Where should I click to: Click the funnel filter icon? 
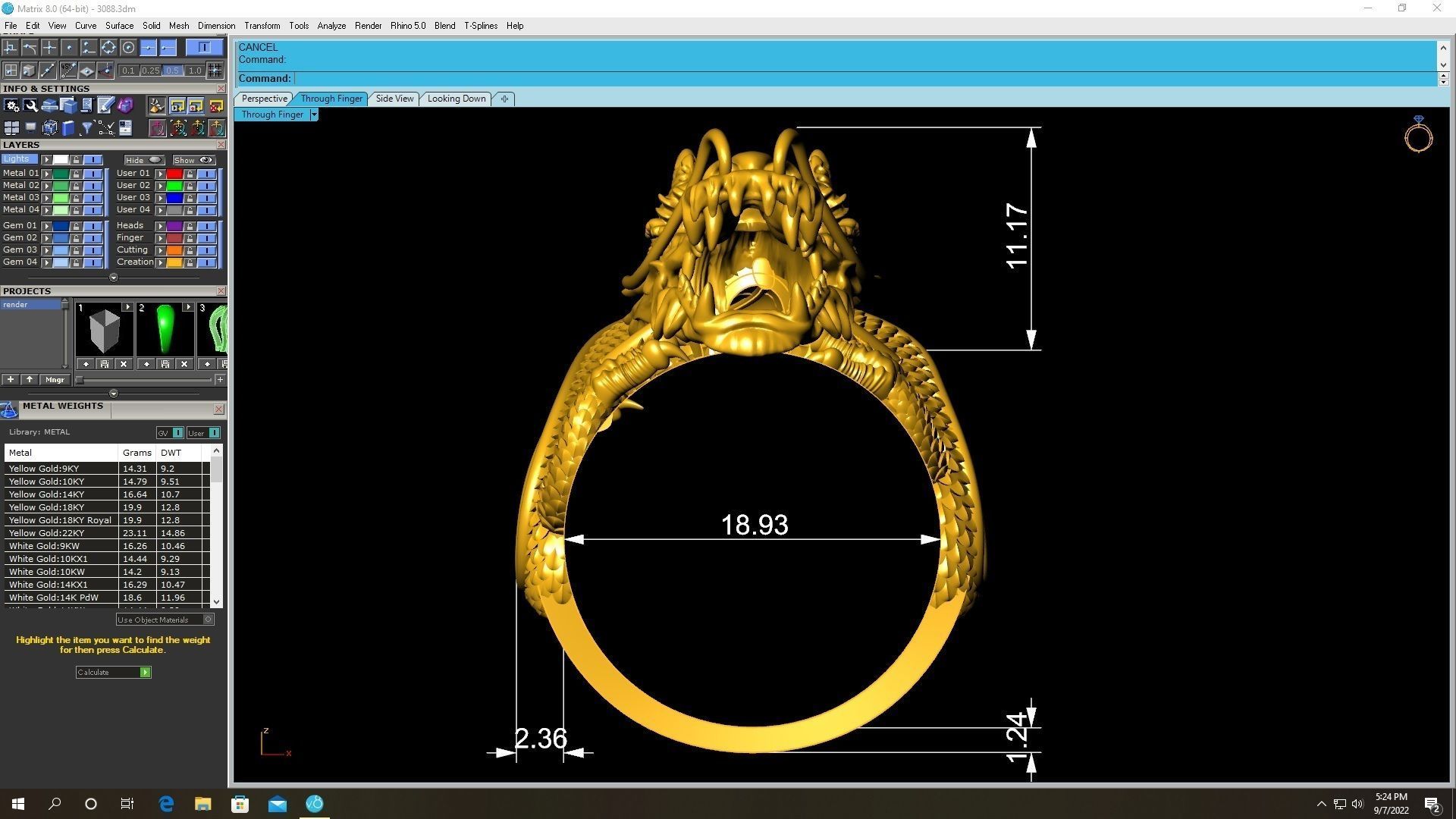coord(86,127)
